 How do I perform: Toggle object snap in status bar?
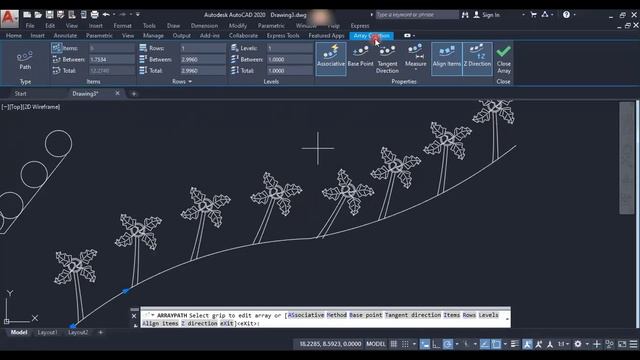(x=496, y=344)
